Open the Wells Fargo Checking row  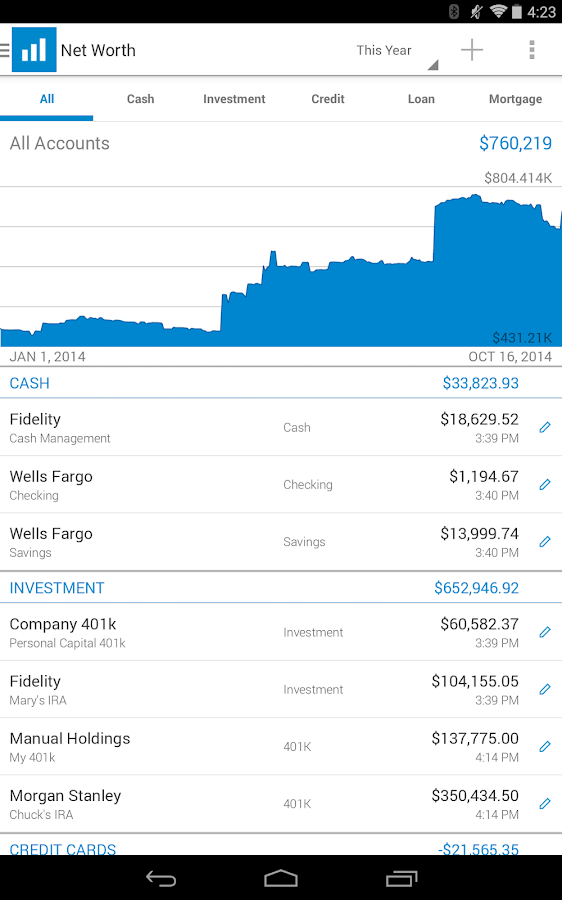pyautogui.click(x=281, y=484)
